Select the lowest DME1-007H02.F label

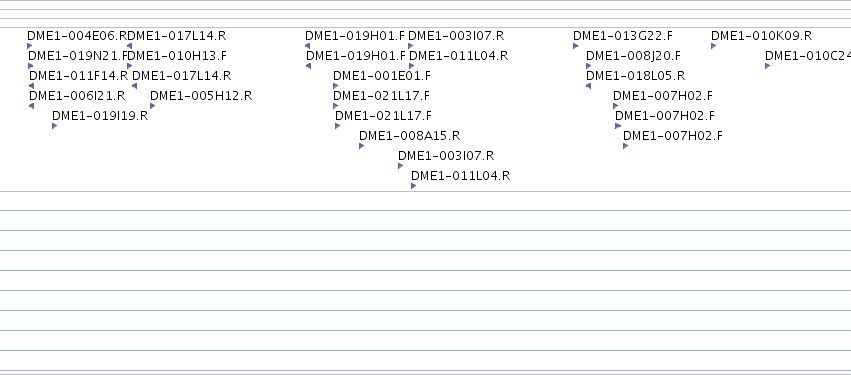672,136
